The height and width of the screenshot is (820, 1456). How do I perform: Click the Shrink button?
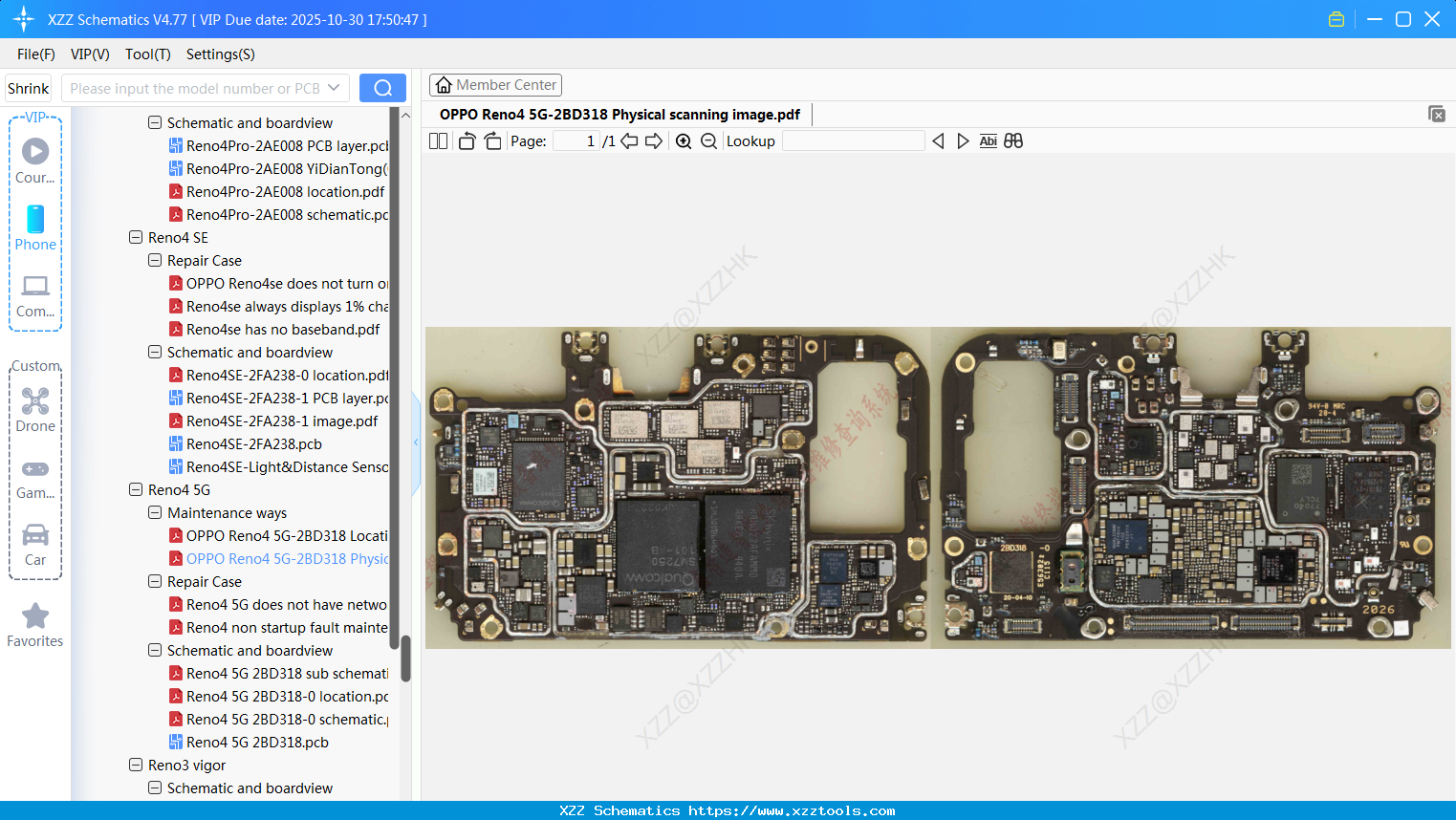click(x=29, y=88)
